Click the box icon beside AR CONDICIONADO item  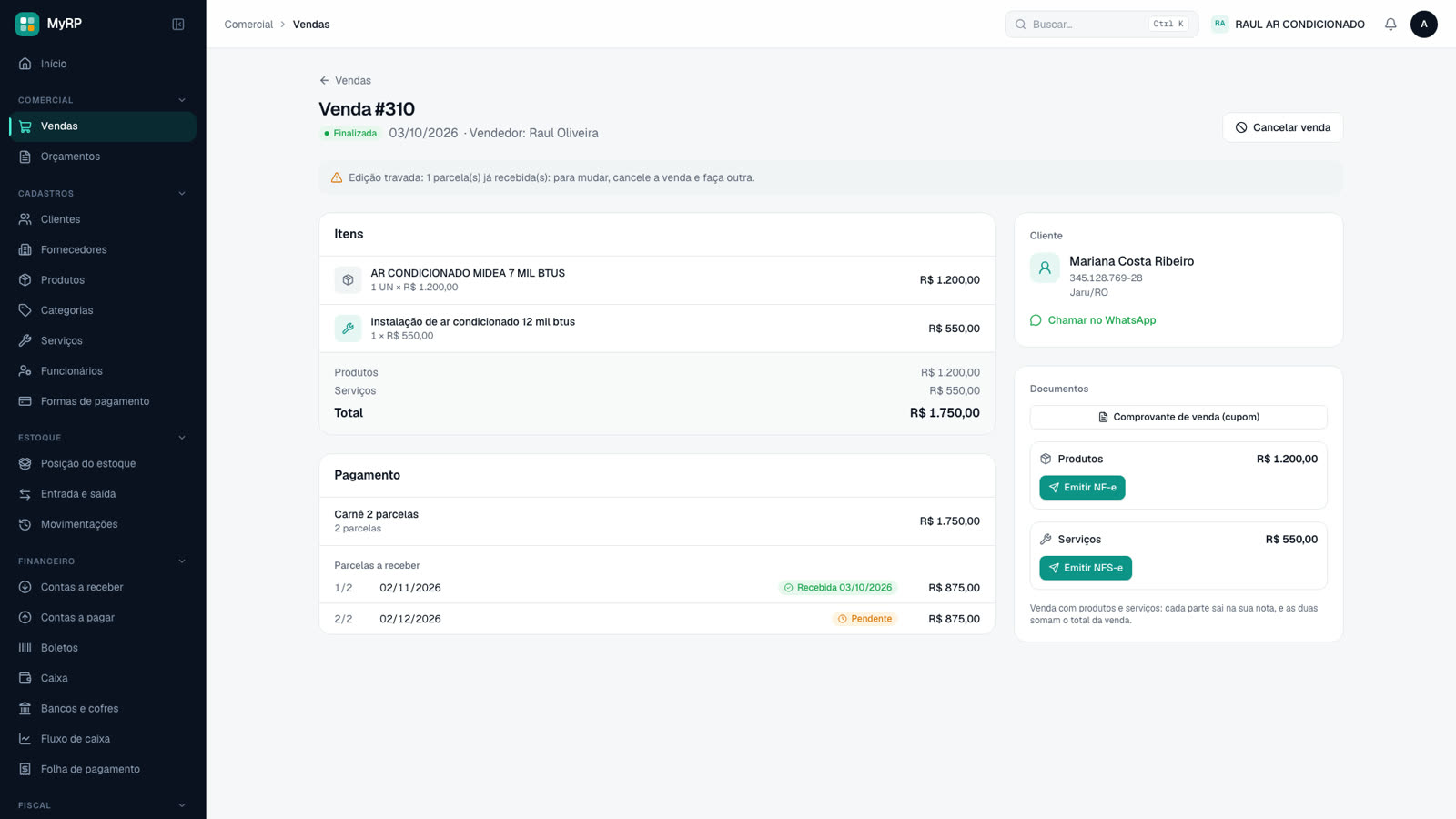pos(348,280)
